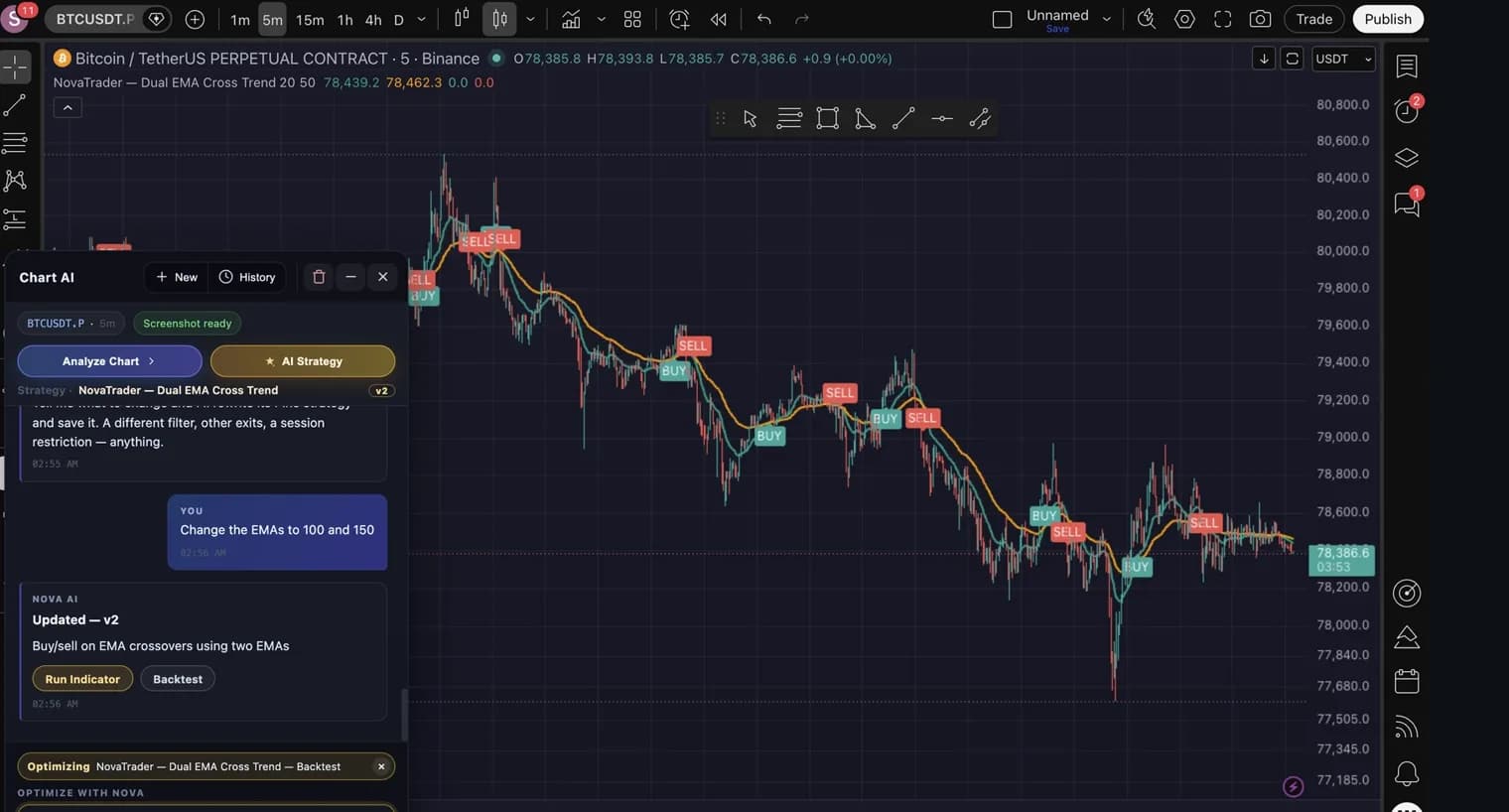
Task: Enter fullscreen mode
Action: 1223,19
